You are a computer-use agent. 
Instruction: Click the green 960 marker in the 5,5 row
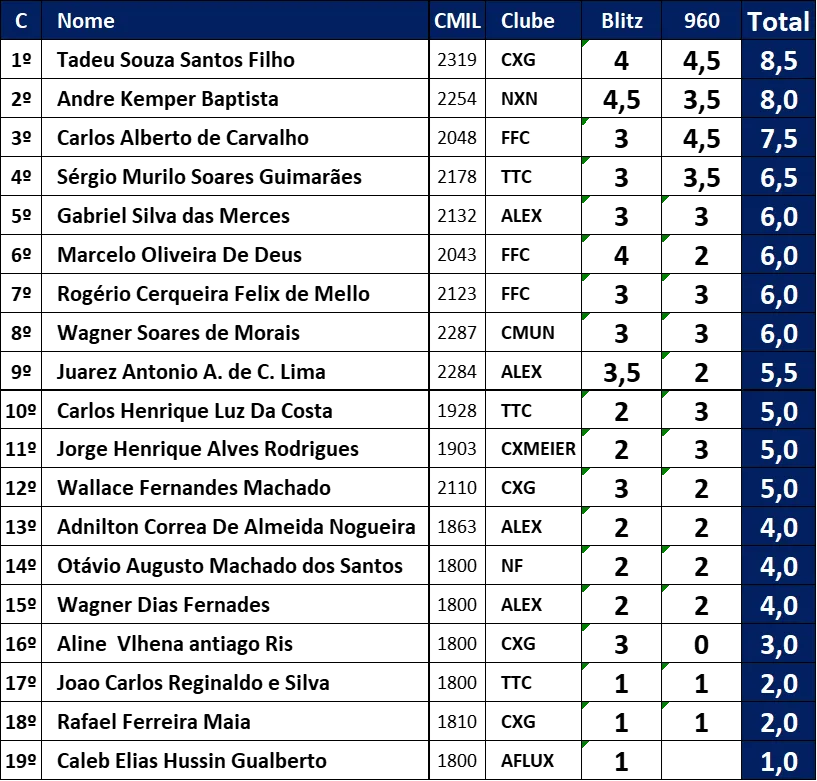pyautogui.click(x=666, y=356)
